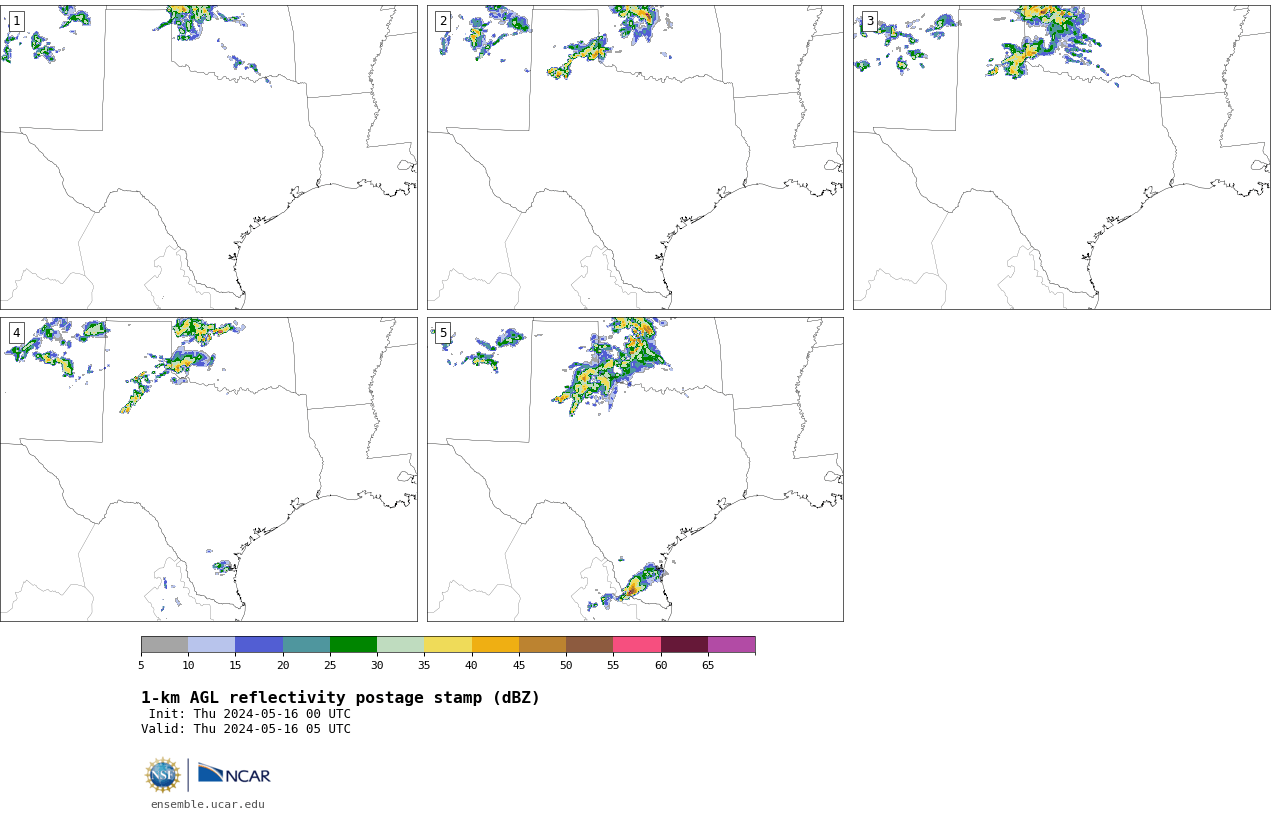This screenshot has height=815, width=1280.
Task: Select the teal 20-25 dBZ swatch
Action: coord(306,645)
